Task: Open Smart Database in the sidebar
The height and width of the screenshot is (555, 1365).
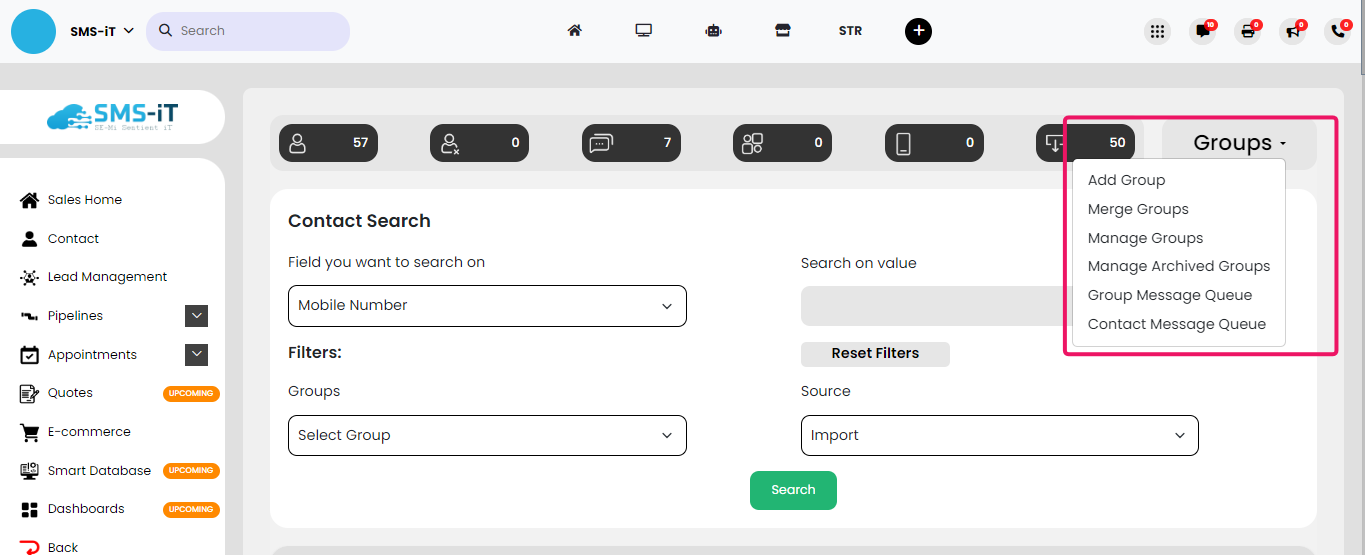Action: [99, 471]
